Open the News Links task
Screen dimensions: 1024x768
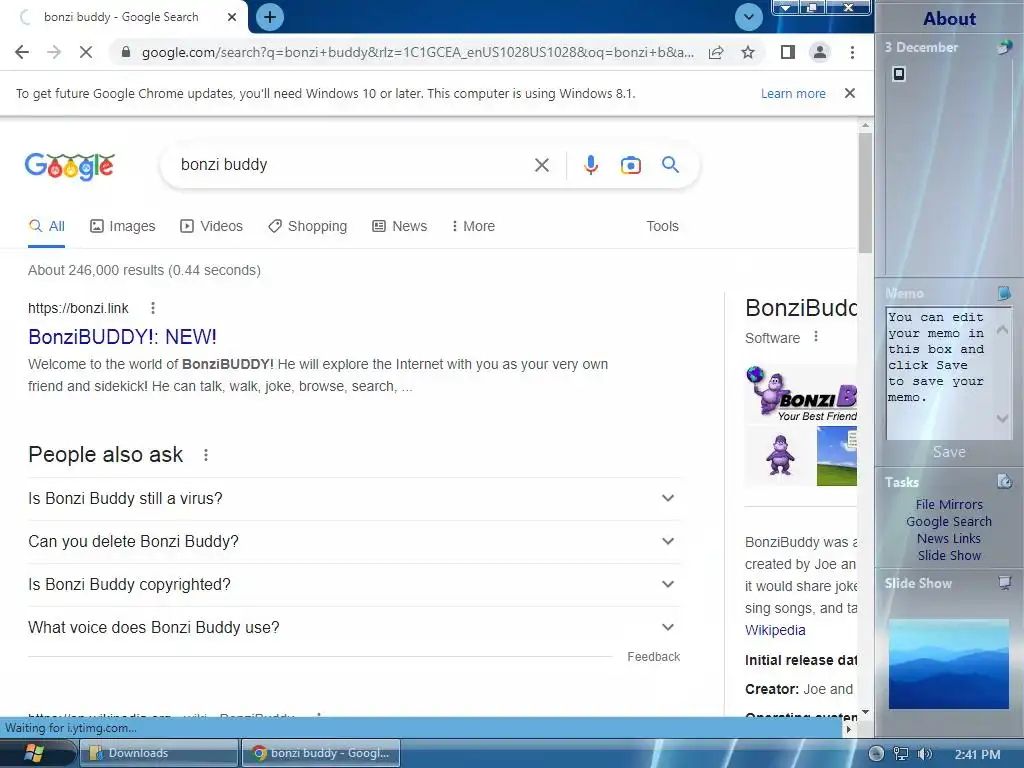tap(949, 539)
